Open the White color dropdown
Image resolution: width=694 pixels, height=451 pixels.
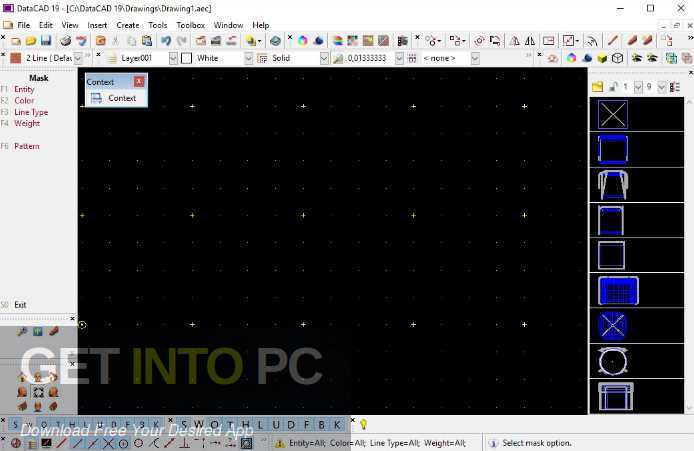click(x=248, y=58)
